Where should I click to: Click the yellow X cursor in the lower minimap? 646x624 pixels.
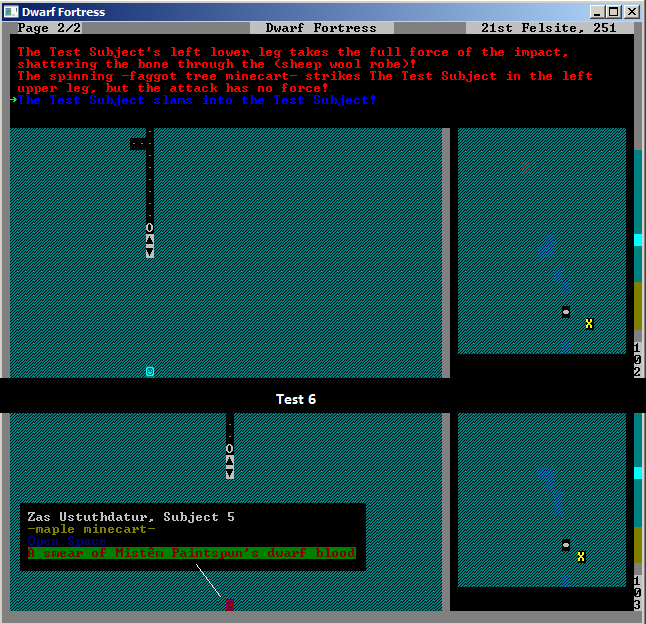tap(581, 557)
